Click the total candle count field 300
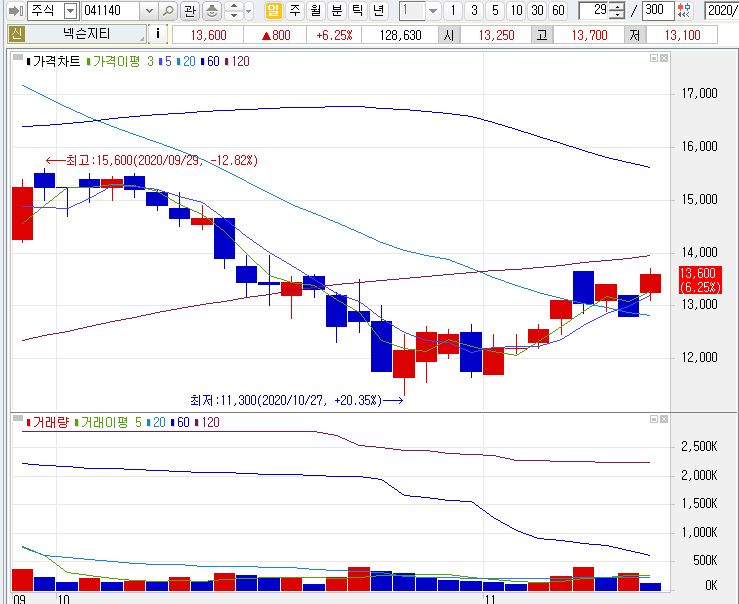The height and width of the screenshot is (604, 739). [x=658, y=10]
